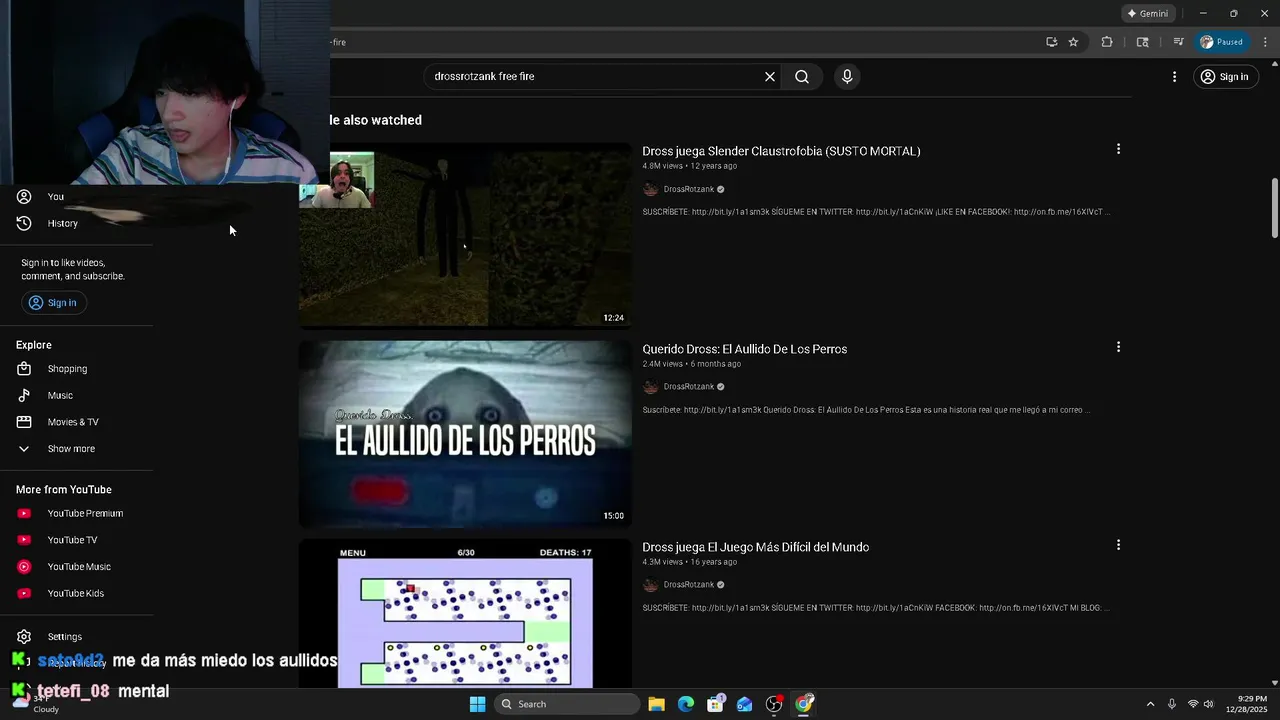Open the tab search icon in Chrome toolbar
The height and width of the screenshot is (720, 1280).
point(1143,42)
